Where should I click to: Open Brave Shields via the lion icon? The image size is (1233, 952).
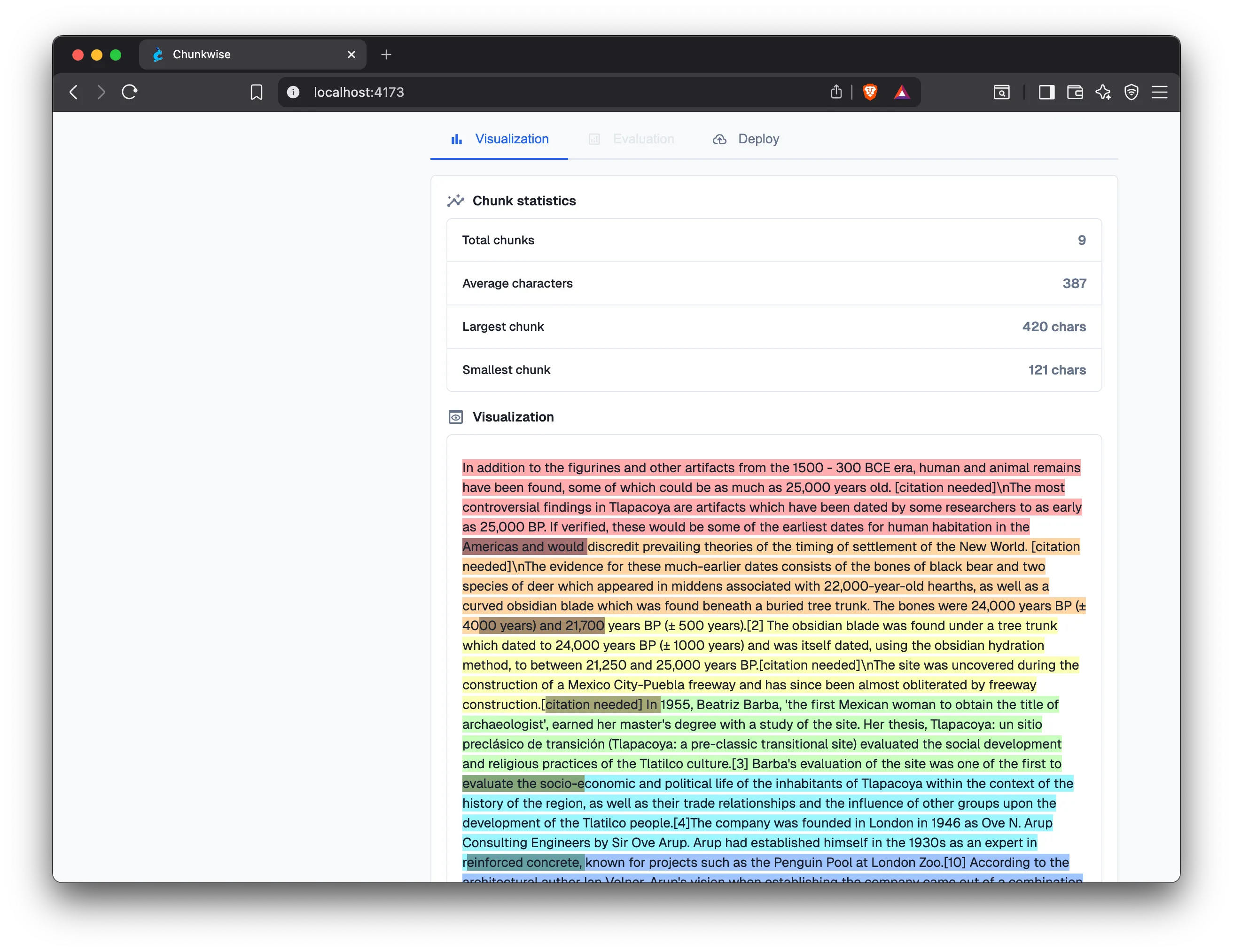870,92
